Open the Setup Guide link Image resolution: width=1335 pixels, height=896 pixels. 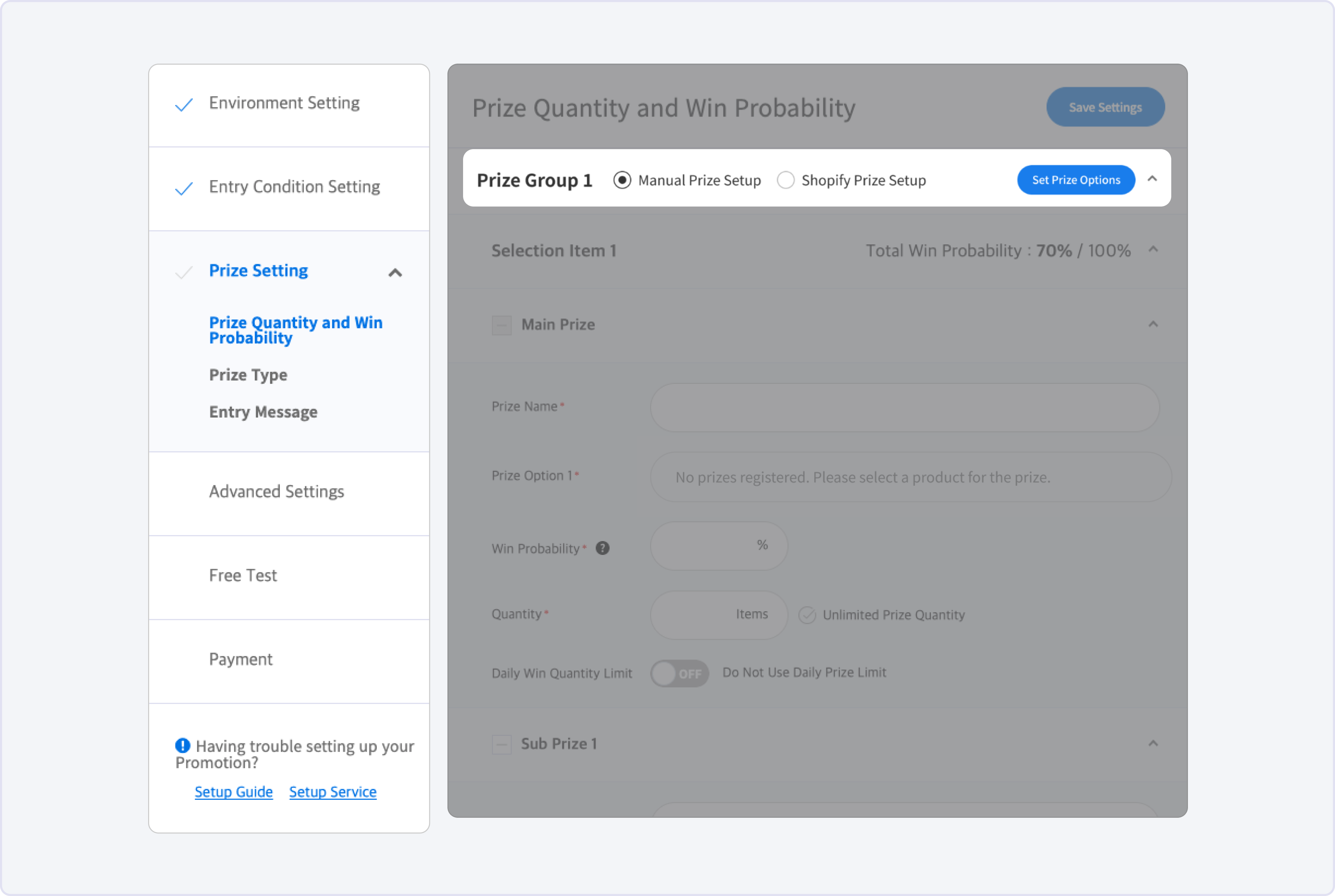pos(234,791)
